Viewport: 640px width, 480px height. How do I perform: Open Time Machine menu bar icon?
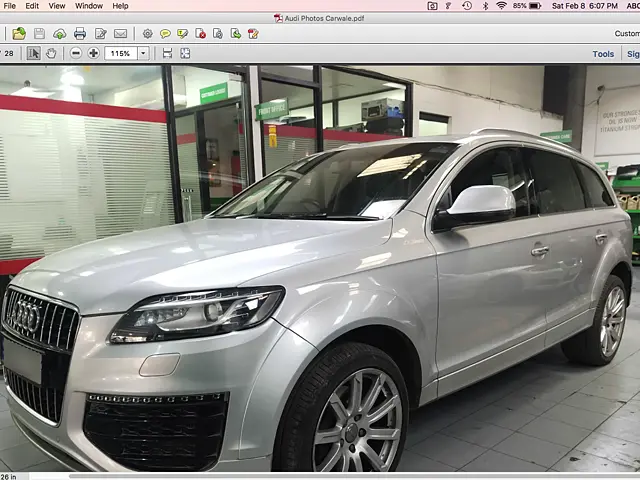point(467,6)
